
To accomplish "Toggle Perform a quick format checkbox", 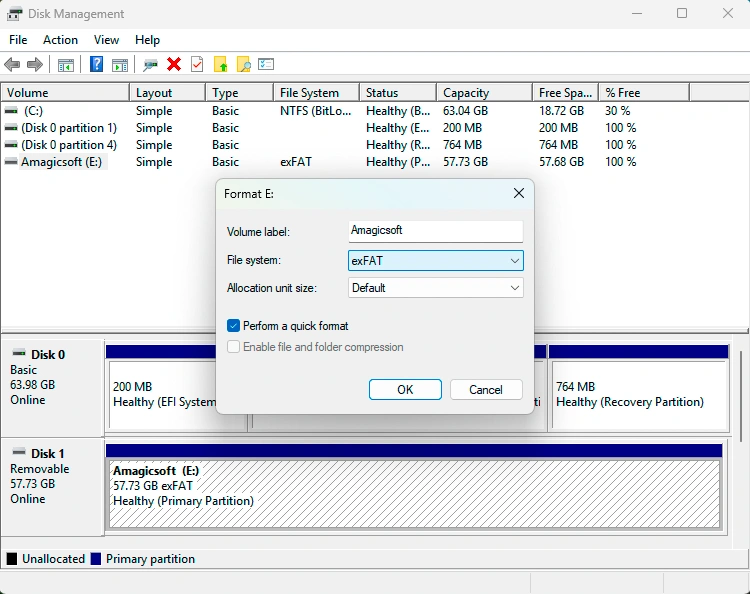I will (233, 326).
